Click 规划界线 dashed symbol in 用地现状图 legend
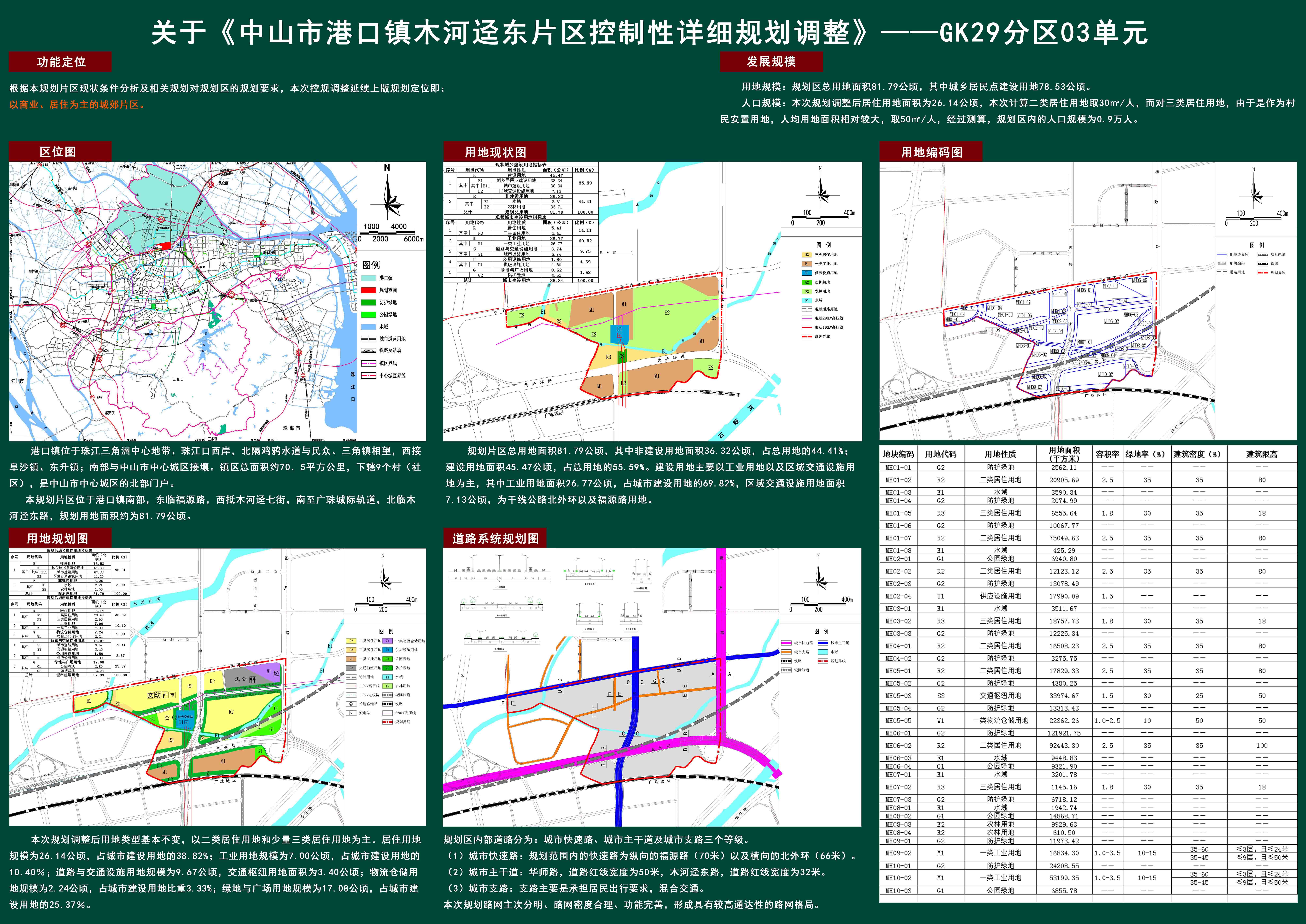The height and width of the screenshot is (924, 1306). [807, 337]
